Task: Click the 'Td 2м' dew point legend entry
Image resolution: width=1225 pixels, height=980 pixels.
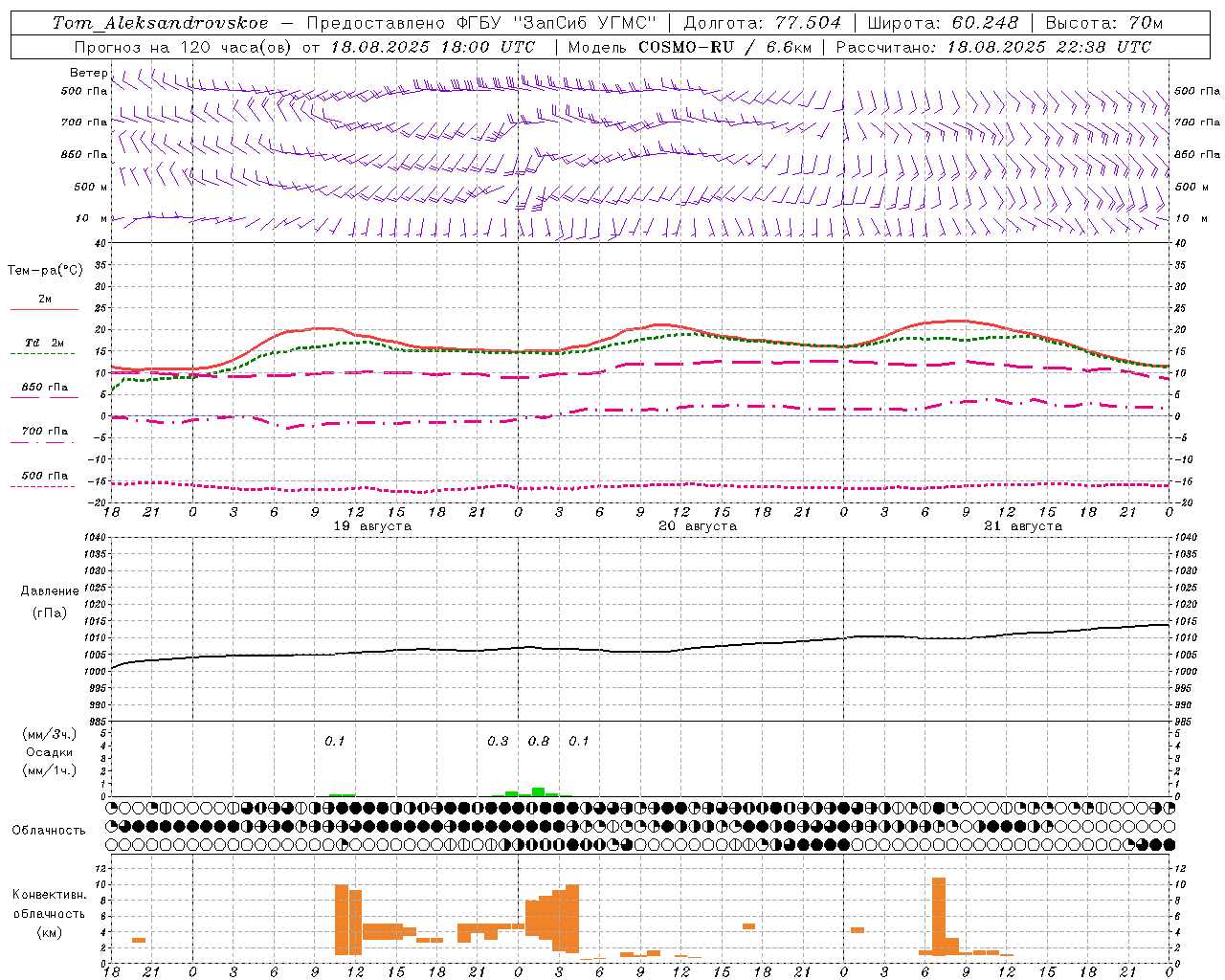Action: (x=45, y=343)
